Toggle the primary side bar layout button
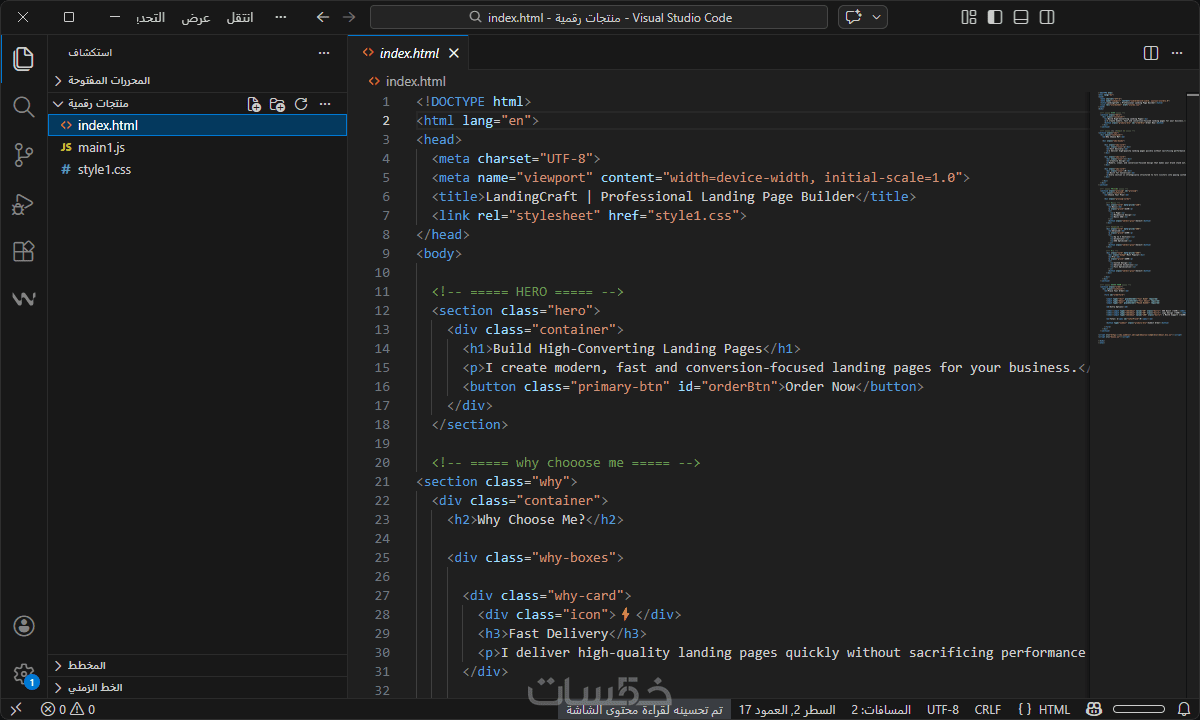Viewport: 1200px width, 720px height. click(995, 17)
